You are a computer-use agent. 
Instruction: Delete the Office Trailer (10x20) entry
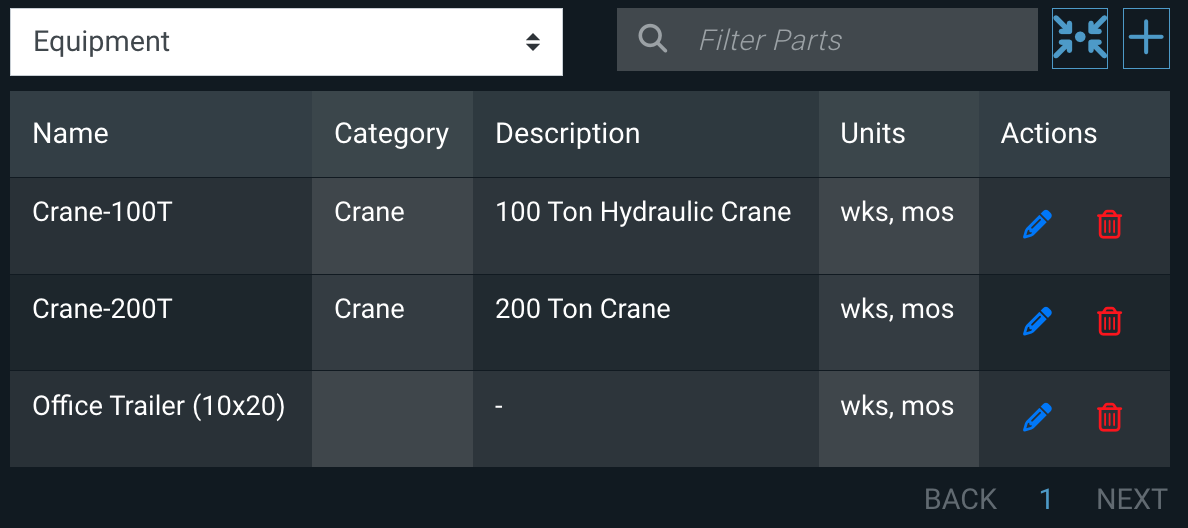click(1109, 417)
